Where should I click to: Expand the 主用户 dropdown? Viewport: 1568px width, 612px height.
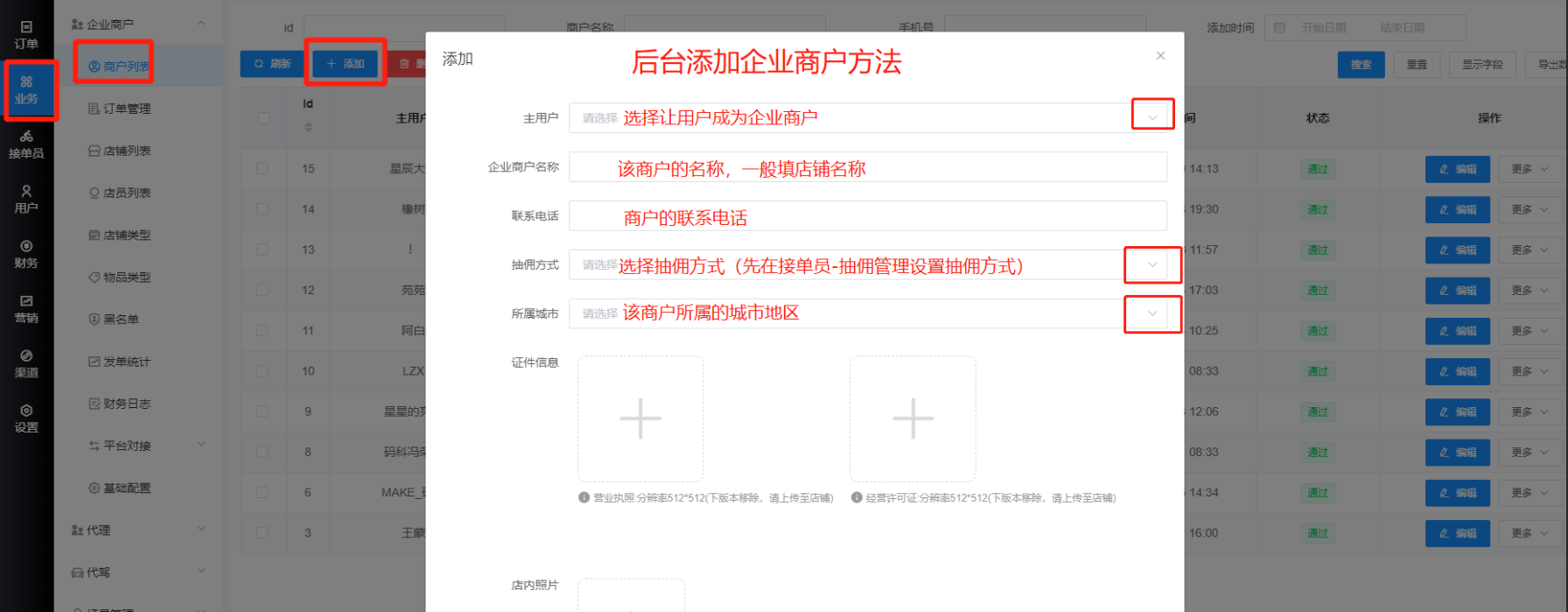pyautogui.click(x=1151, y=117)
